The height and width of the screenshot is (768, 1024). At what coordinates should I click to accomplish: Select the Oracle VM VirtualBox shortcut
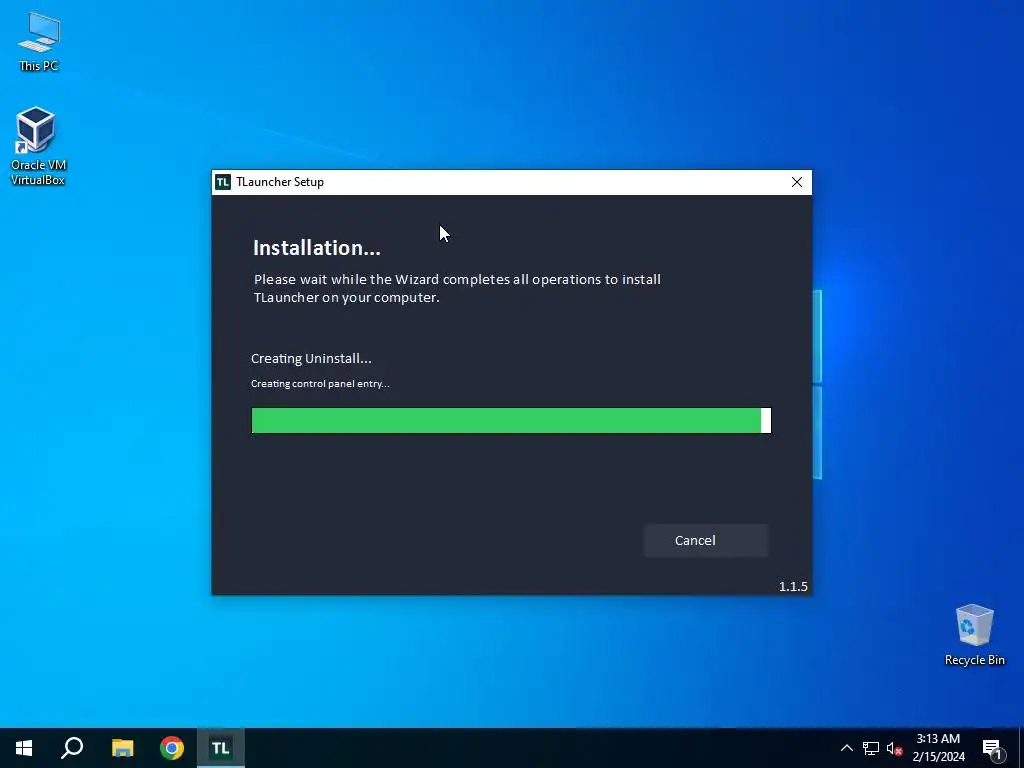coord(38,146)
